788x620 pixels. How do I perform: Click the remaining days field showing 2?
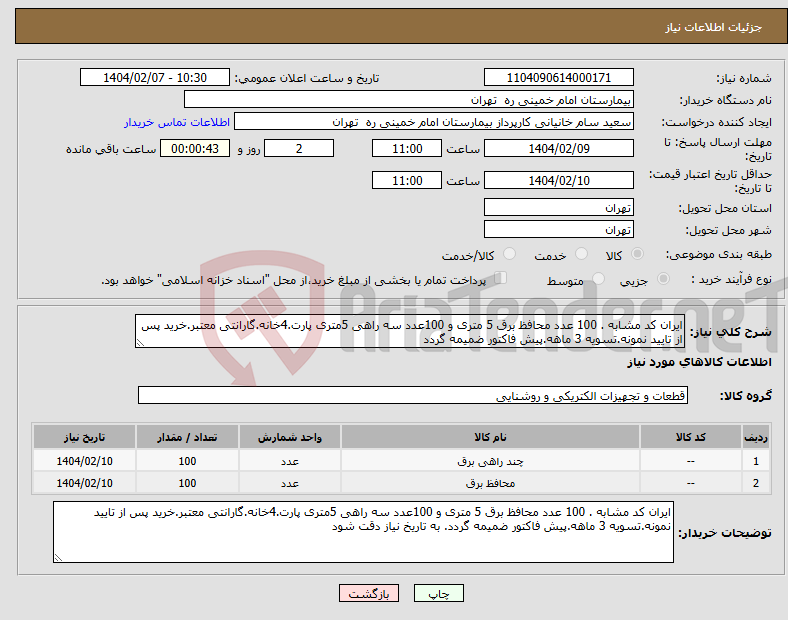click(x=299, y=148)
